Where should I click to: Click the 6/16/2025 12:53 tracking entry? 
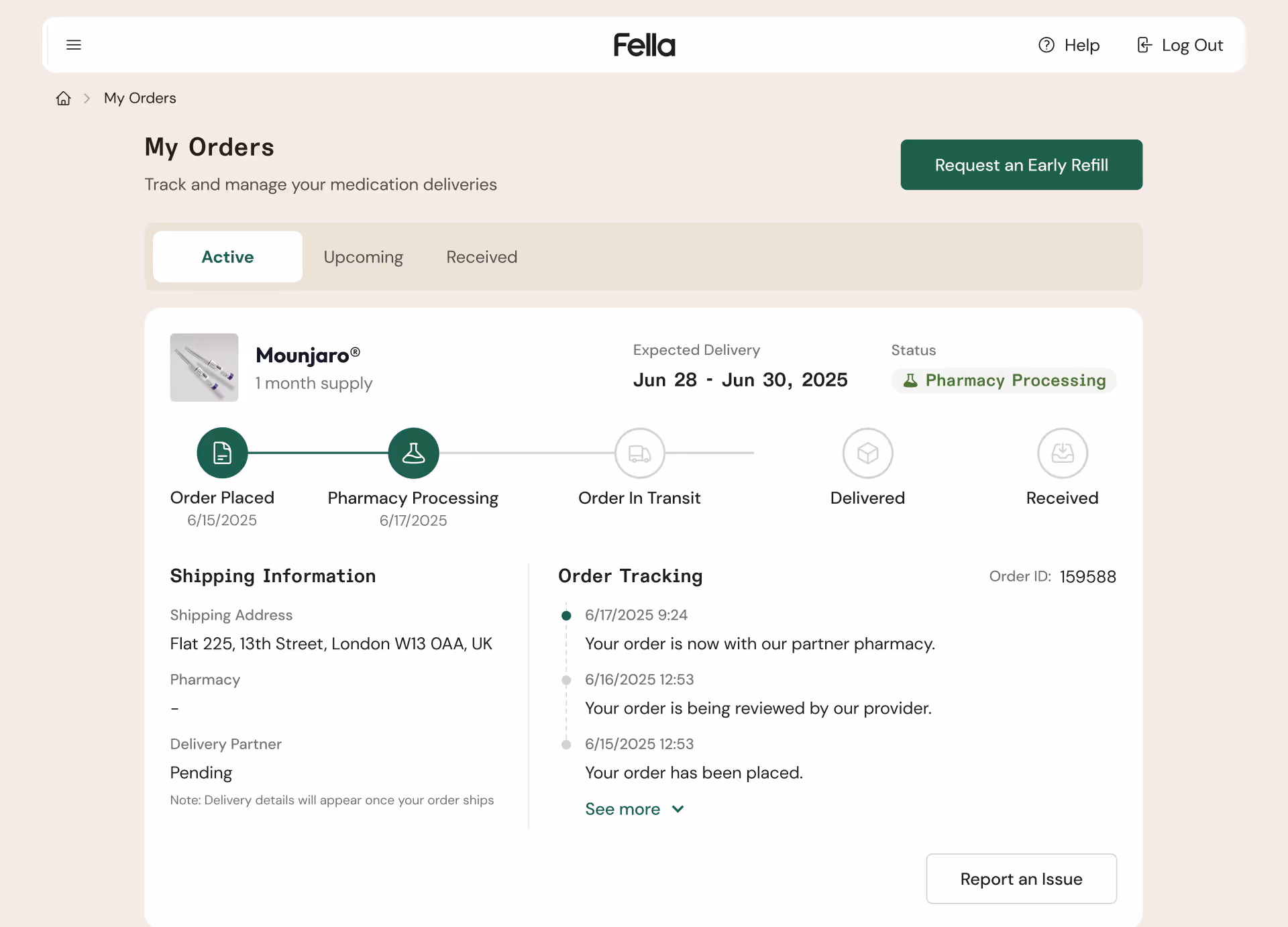(x=639, y=679)
